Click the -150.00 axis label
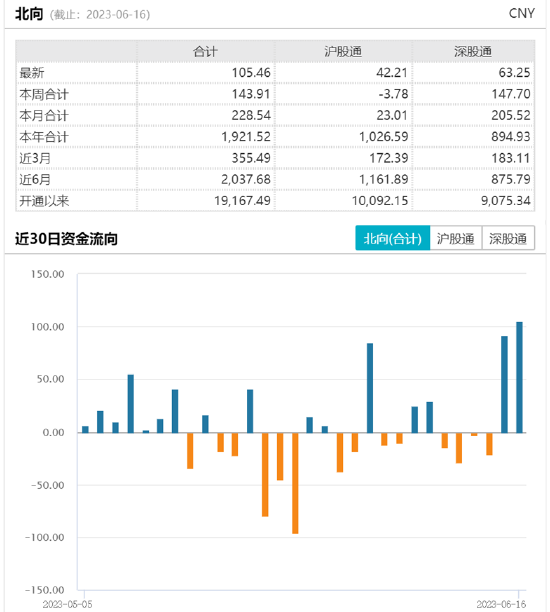550x612 pixels. [45, 590]
